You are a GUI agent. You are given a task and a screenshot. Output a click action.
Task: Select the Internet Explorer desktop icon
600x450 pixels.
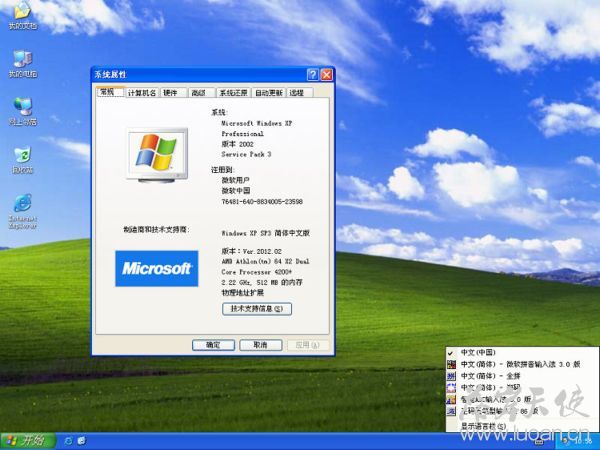23,211
